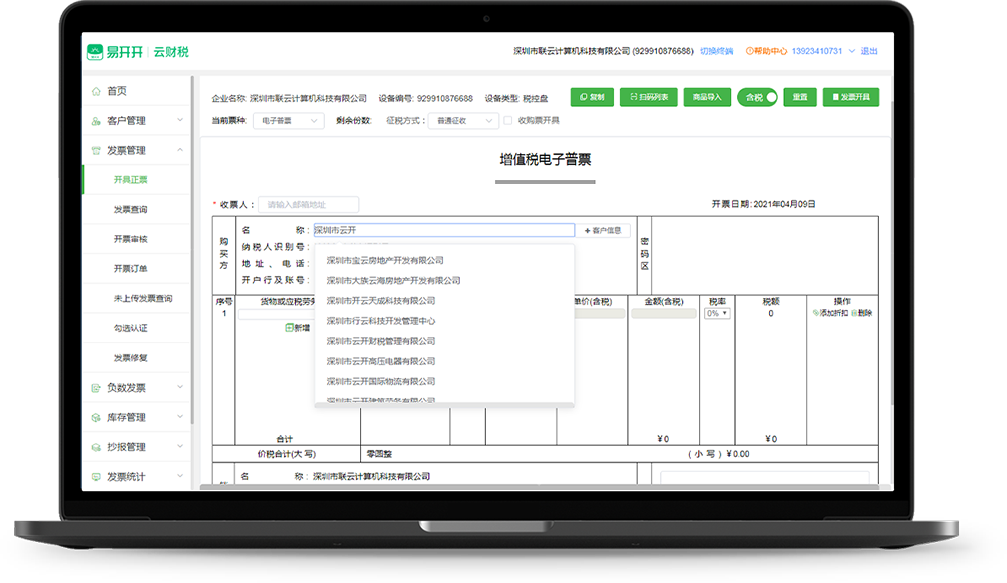Click the 退出 logout link

(x=869, y=51)
